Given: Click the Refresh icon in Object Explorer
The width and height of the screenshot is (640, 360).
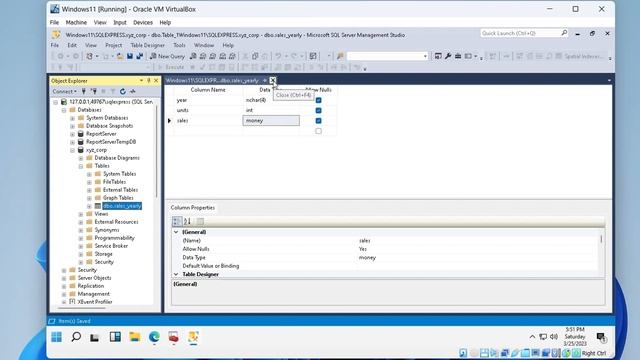Looking at the screenshot, I should coord(123,91).
